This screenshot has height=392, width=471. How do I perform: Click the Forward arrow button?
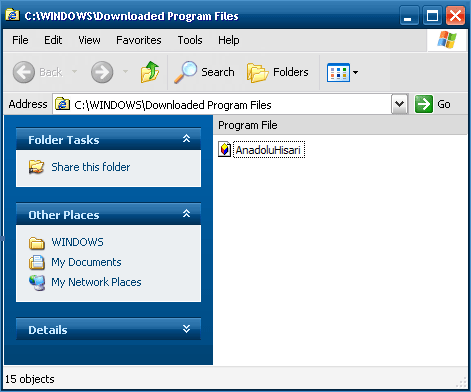pyautogui.click(x=102, y=72)
